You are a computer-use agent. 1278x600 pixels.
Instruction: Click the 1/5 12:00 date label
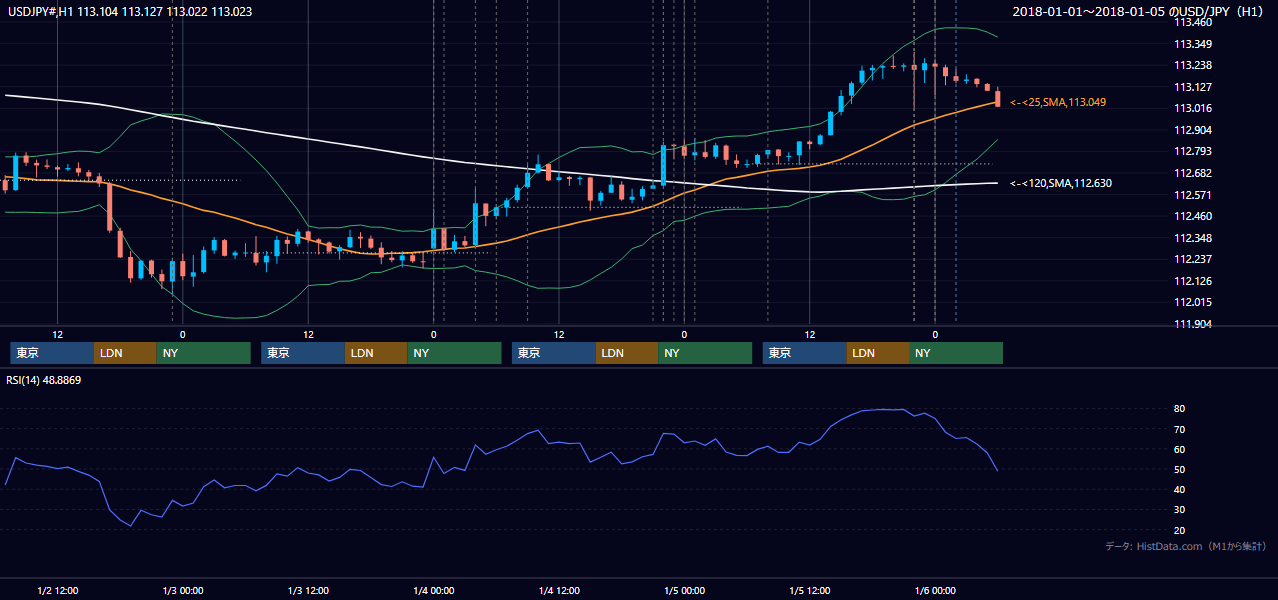click(x=810, y=591)
